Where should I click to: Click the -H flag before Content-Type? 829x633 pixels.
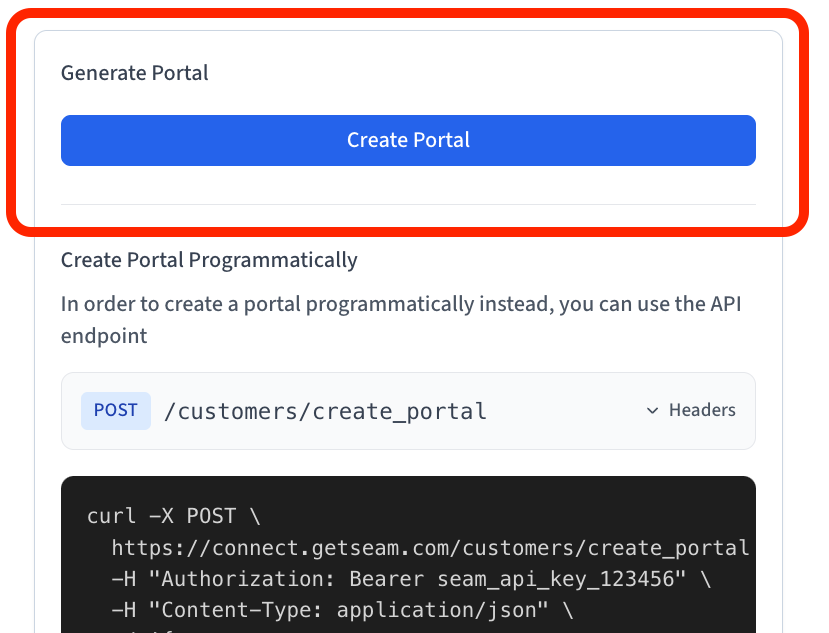pos(124,610)
